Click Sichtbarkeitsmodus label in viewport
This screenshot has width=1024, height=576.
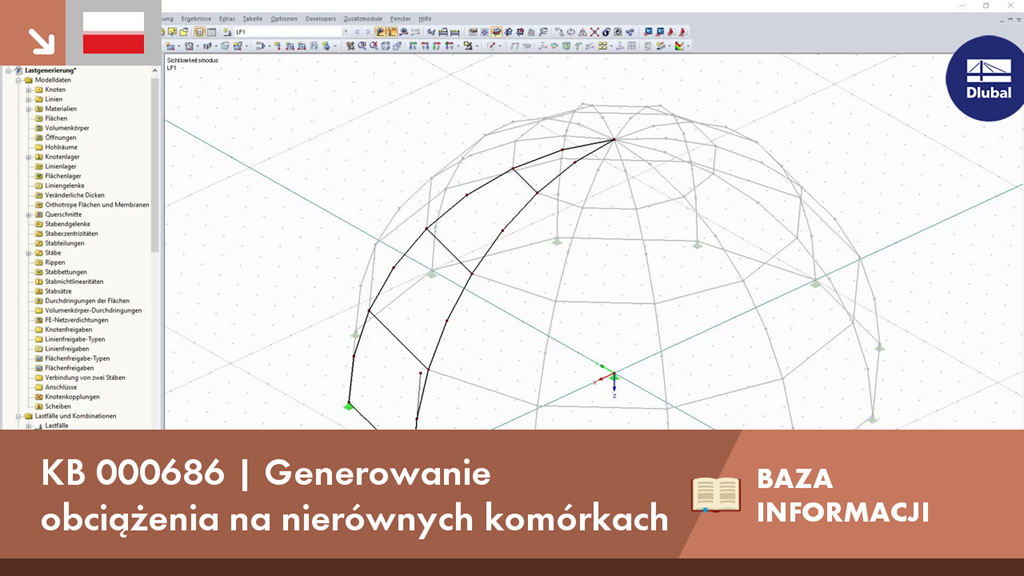[x=192, y=60]
